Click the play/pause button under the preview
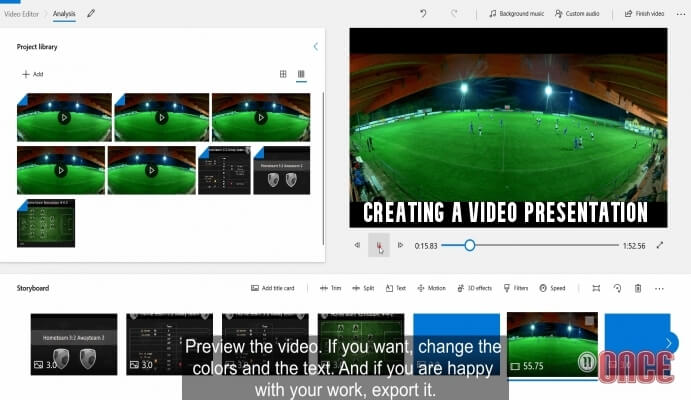Image resolution: width=691 pixels, height=400 pixels. pyautogui.click(x=379, y=245)
